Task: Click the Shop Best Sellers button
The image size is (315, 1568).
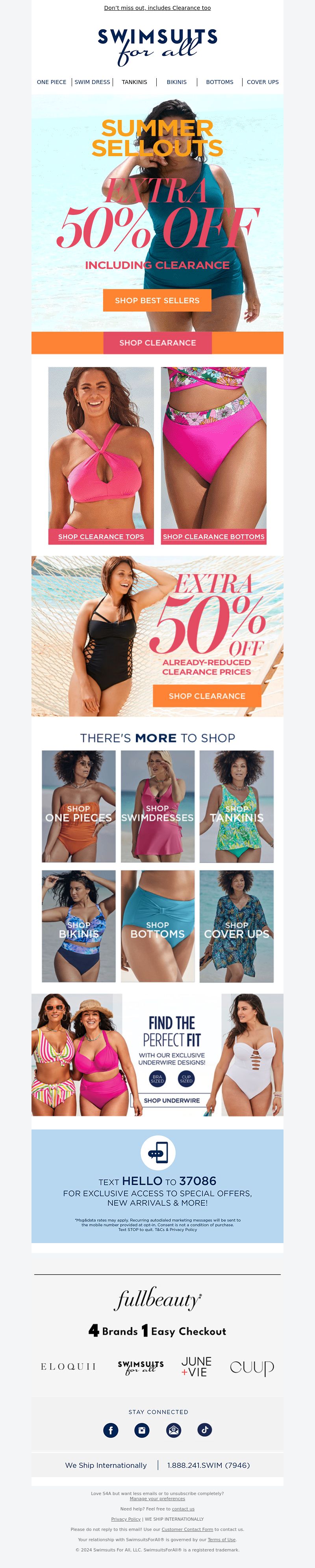Action: (x=157, y=300)
